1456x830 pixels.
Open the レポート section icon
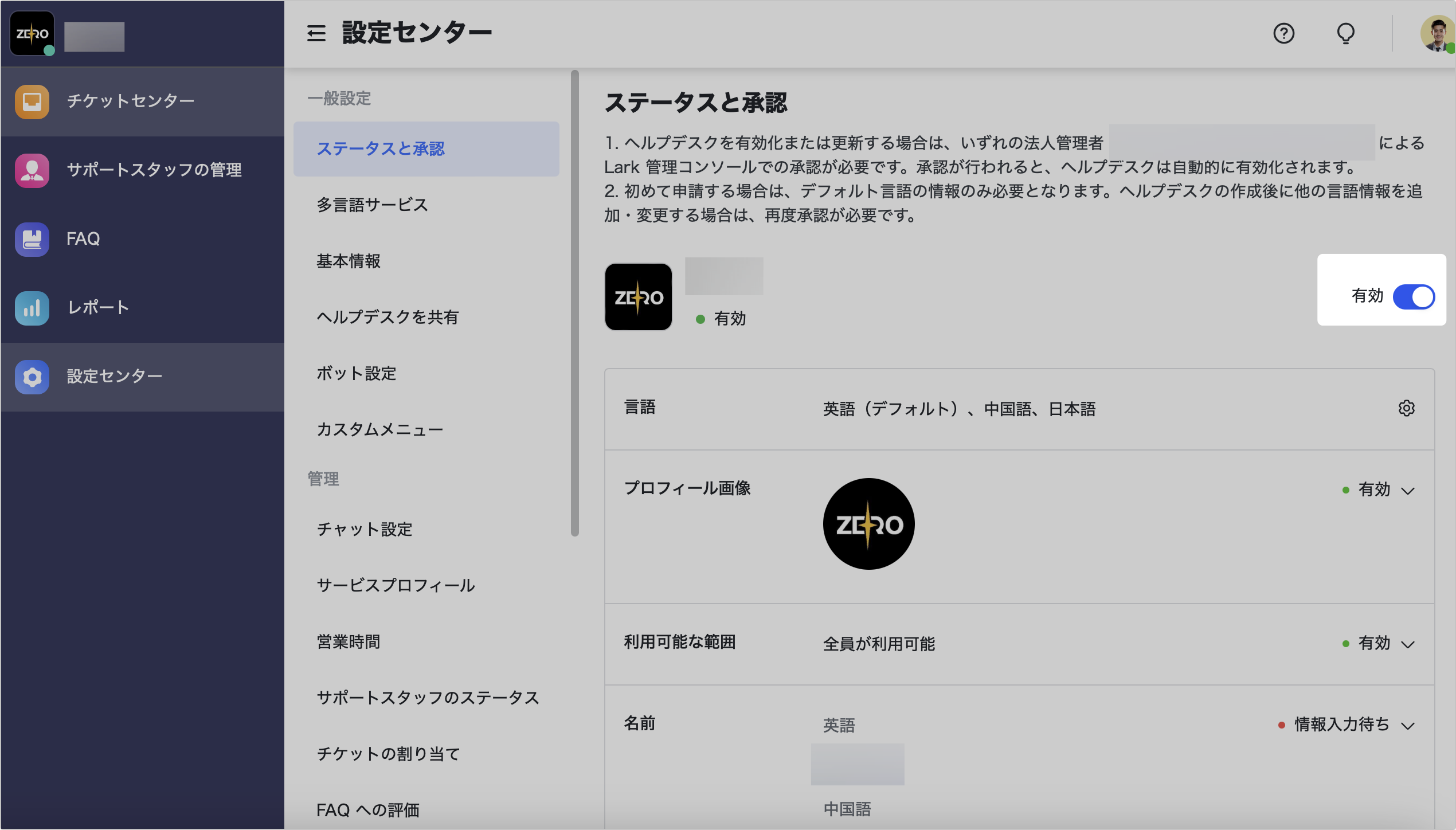(32, 308)
